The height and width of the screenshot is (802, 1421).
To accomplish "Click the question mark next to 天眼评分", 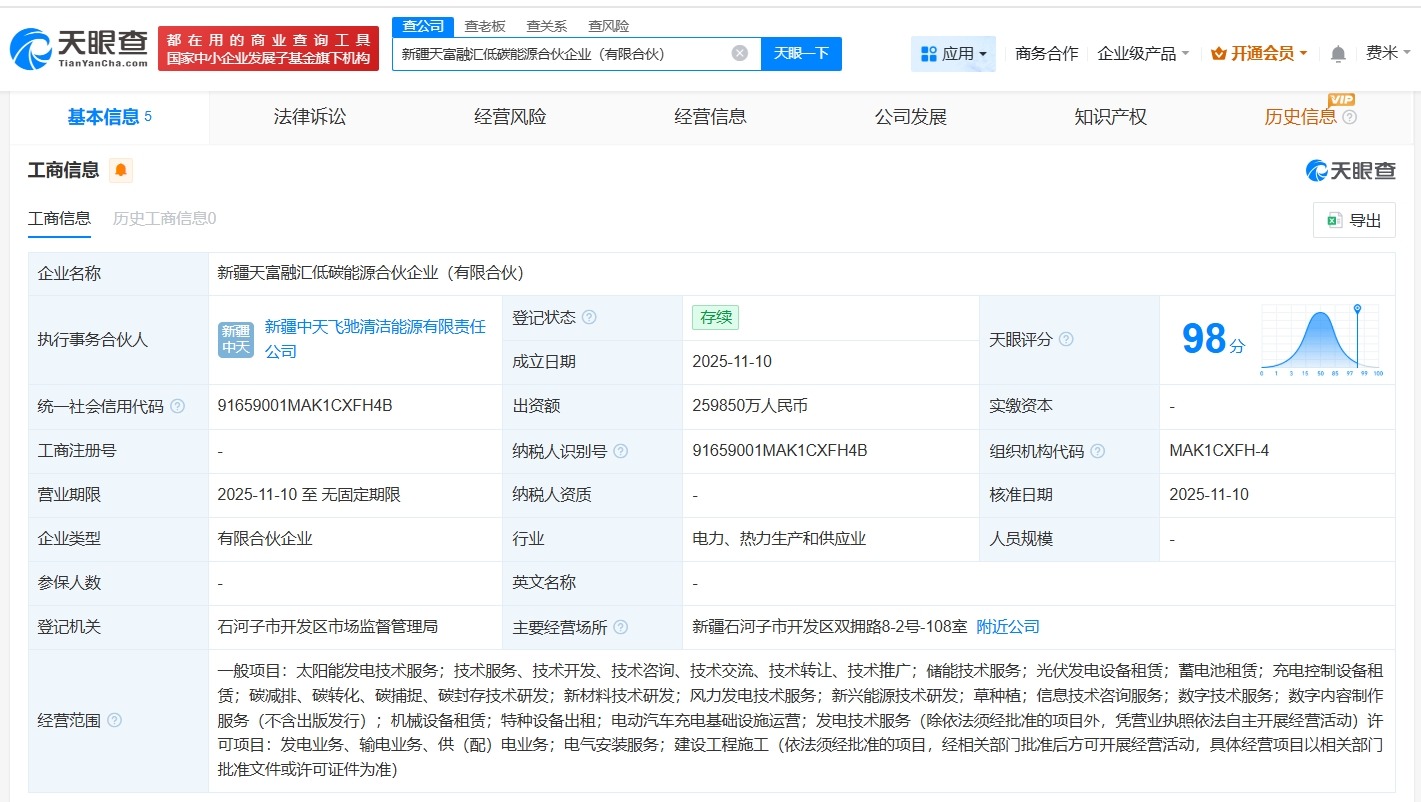I will (1066, 339).
